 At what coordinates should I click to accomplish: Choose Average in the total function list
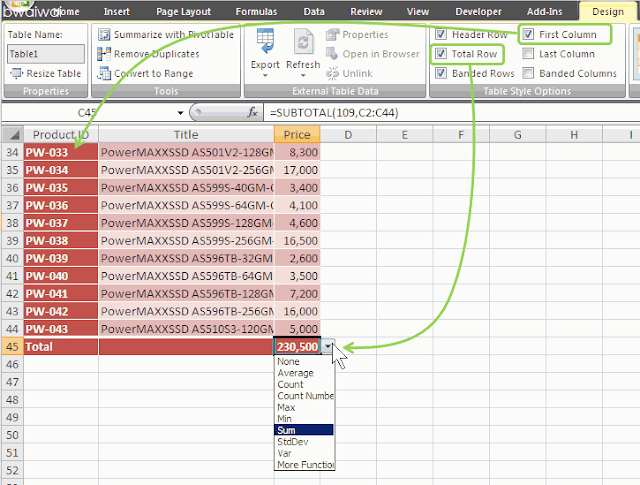coord(304,373)
